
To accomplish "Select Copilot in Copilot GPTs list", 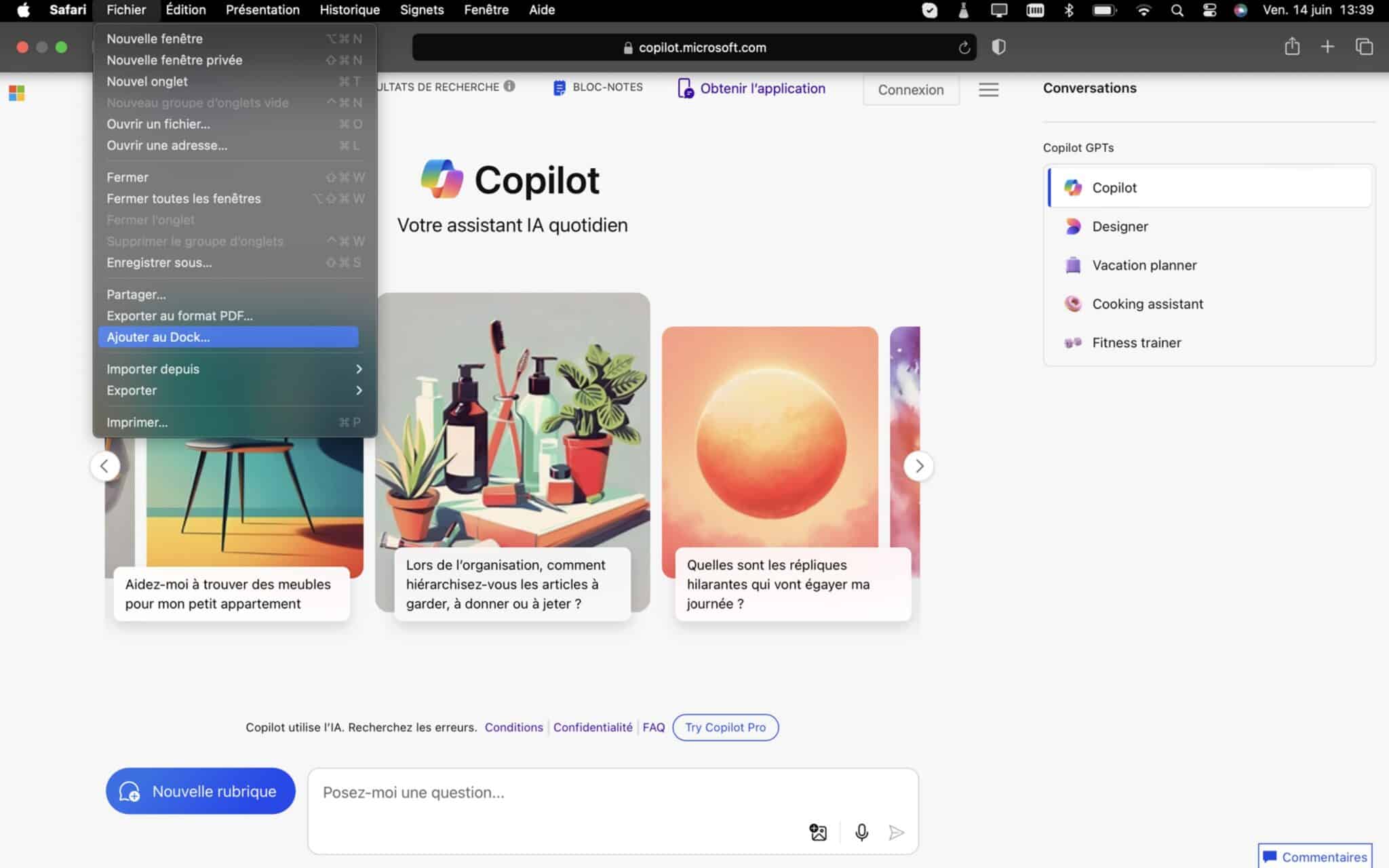I will click(1209, 188).
